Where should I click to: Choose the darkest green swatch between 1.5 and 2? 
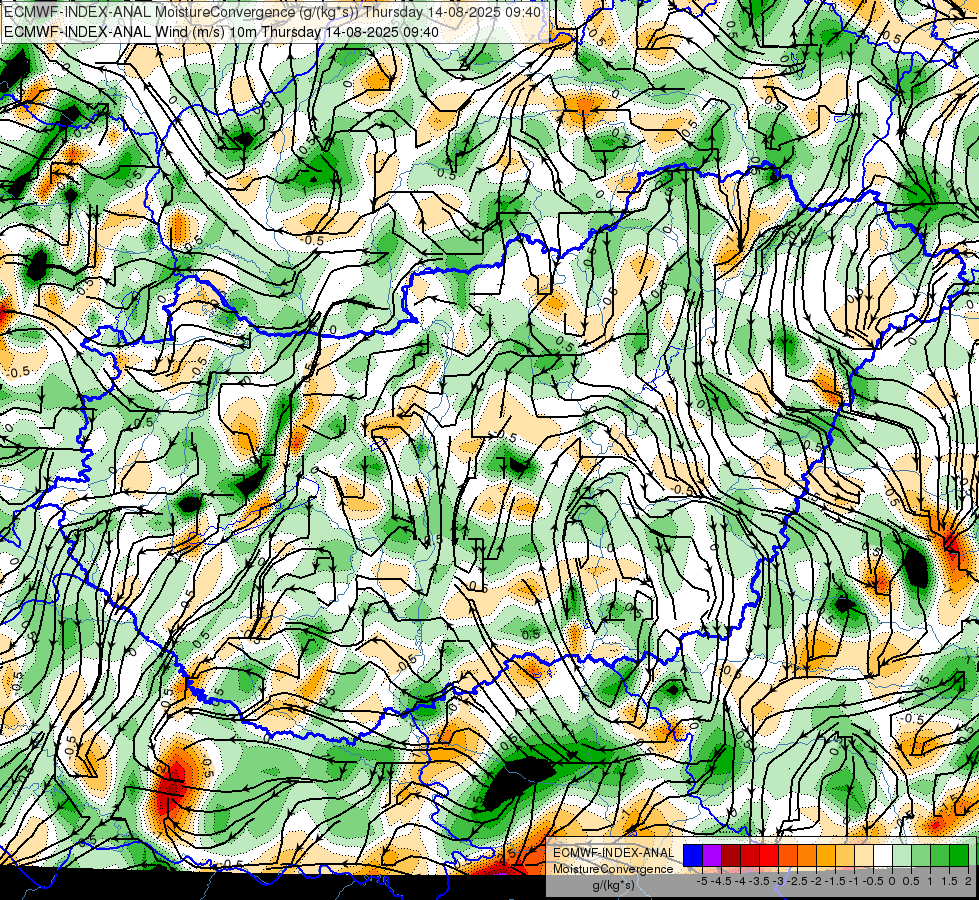point(959,855)
